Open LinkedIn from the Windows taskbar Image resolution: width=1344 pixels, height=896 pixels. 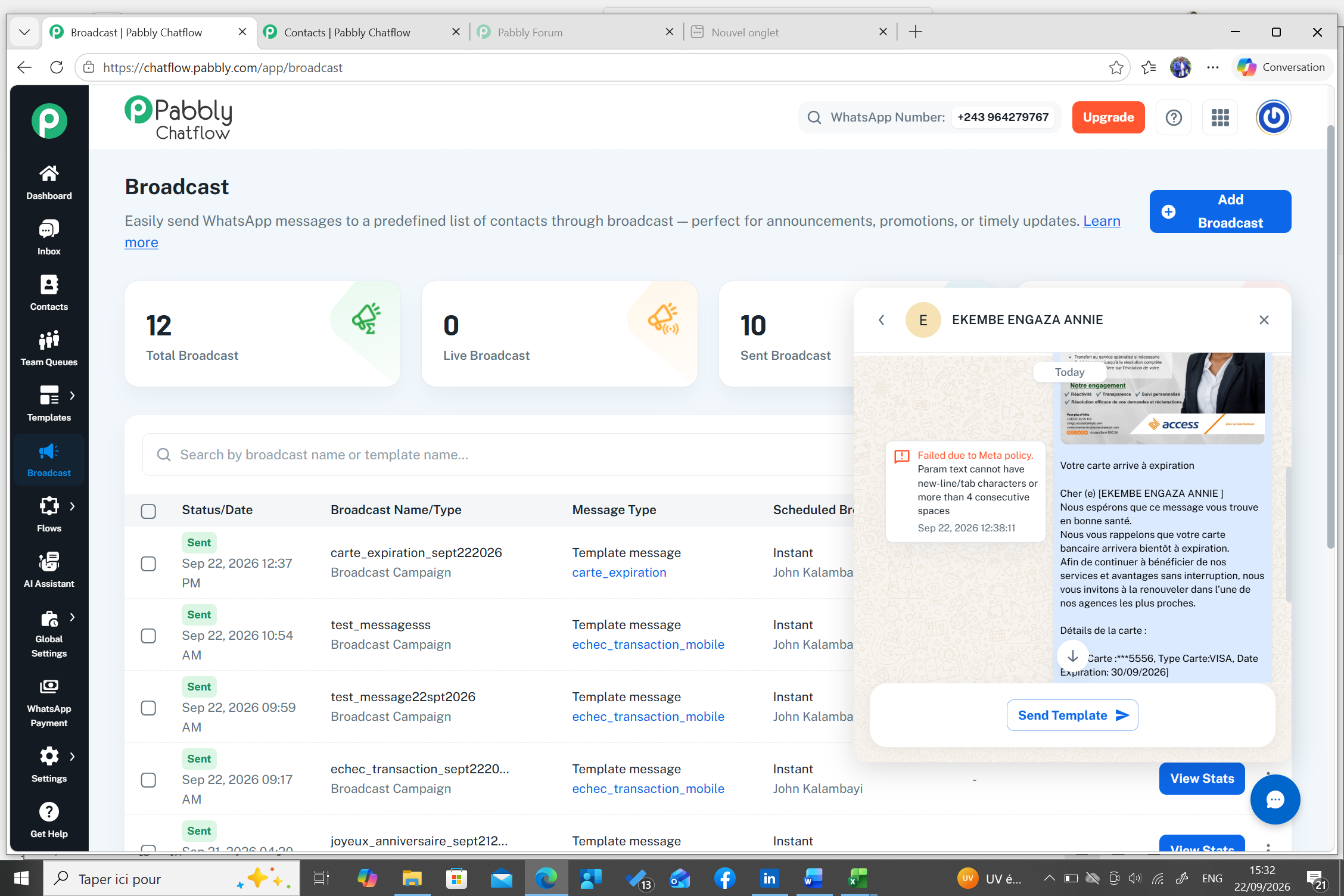(x=769, y=878)
